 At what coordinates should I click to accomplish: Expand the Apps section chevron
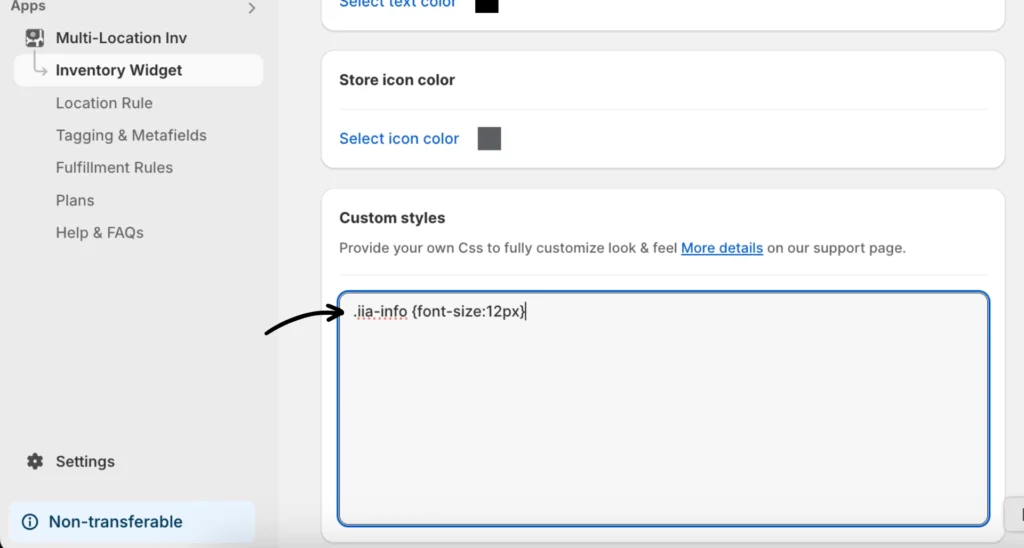pos(251,8)
